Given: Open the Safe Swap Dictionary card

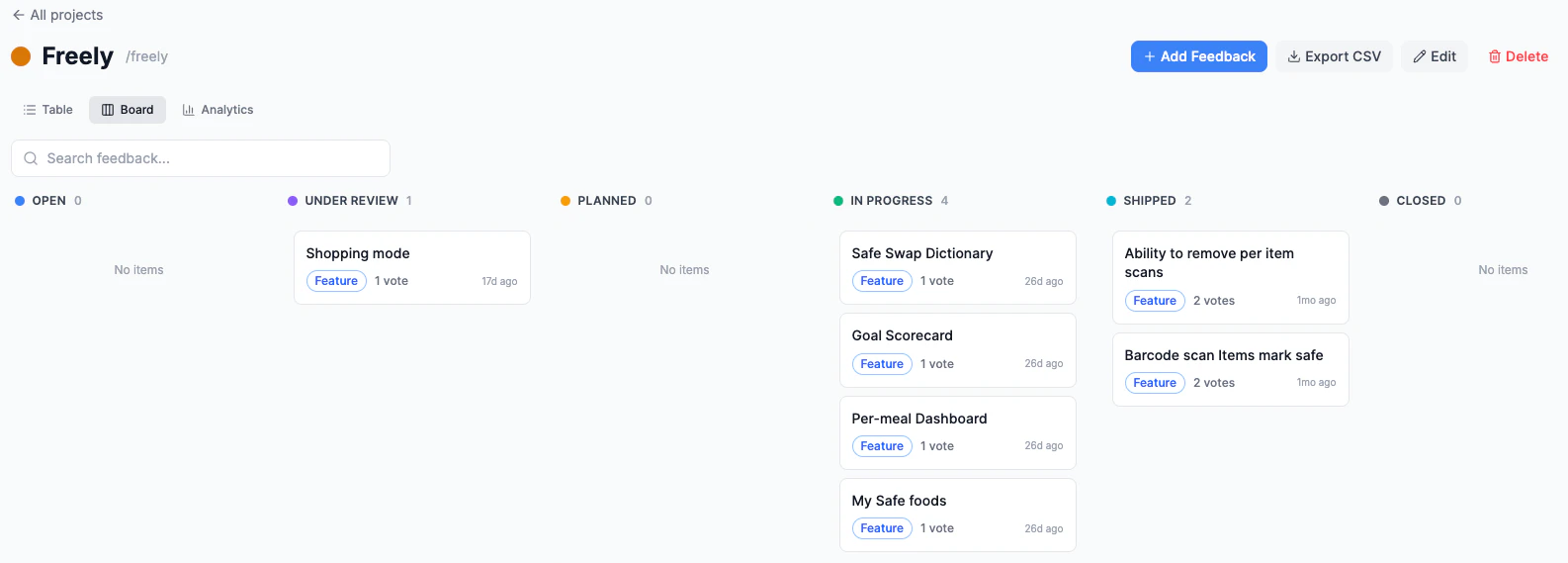Looking at the screenshot, I should click(958, 267).
